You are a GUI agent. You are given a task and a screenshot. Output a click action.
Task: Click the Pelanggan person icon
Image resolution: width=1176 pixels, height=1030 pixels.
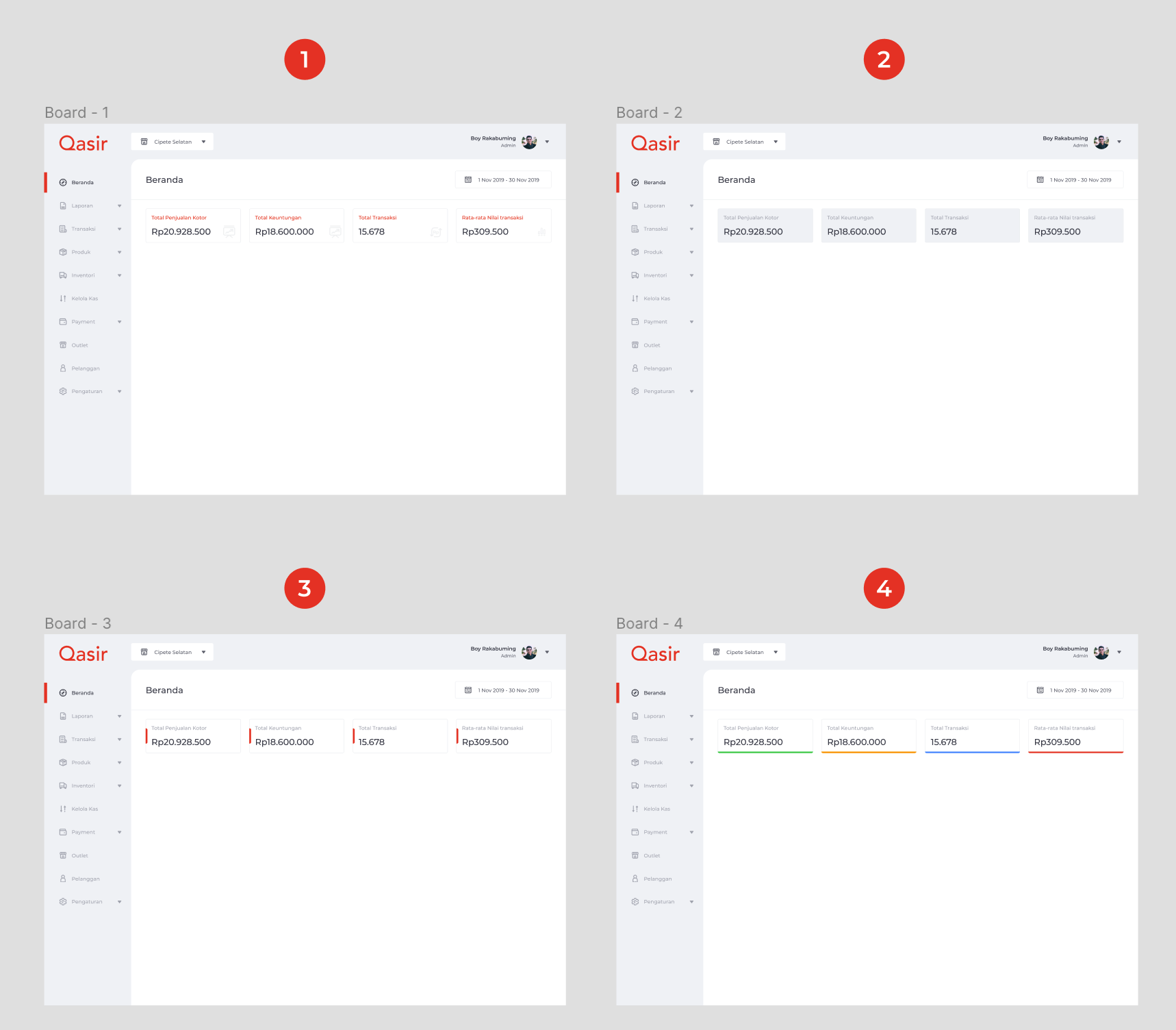(63, 368)
